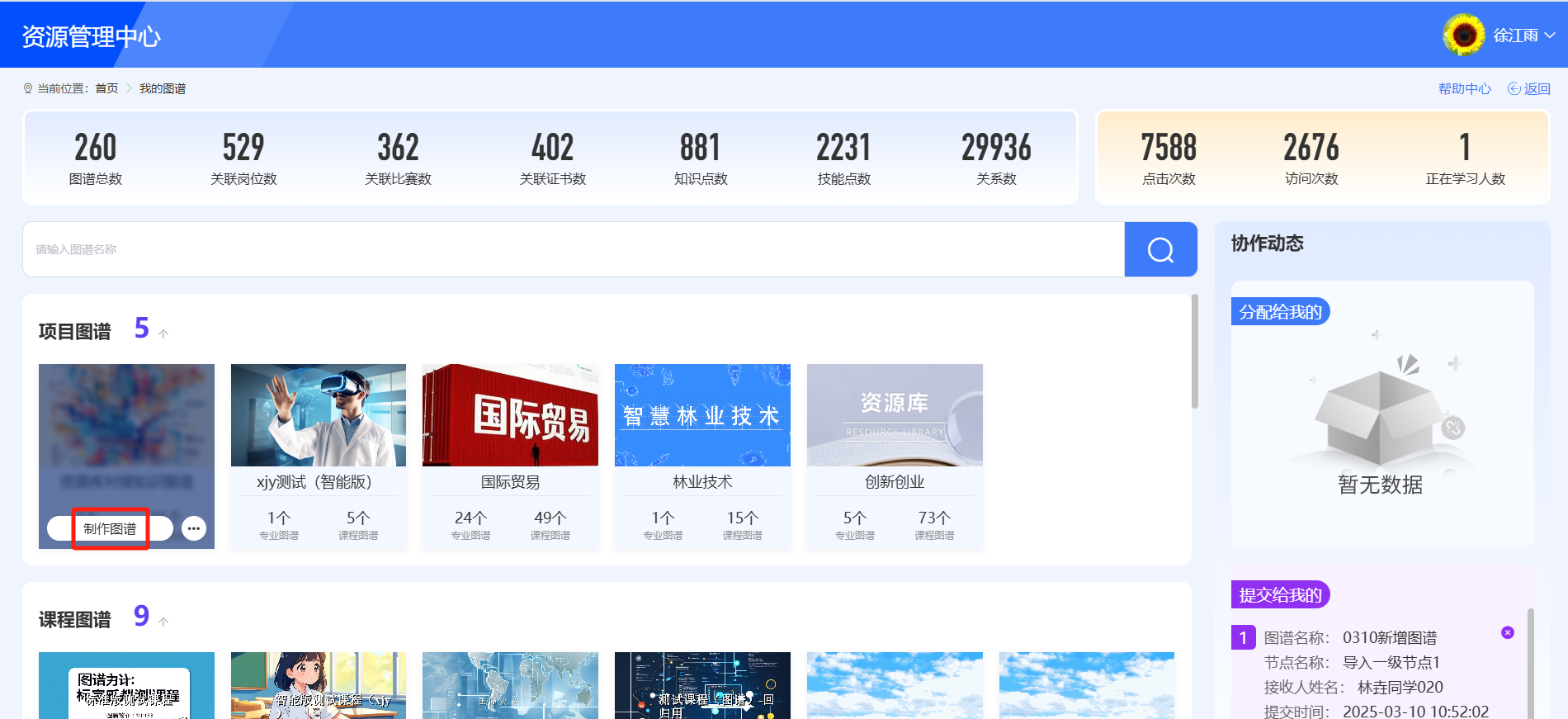Click the location pin icon in breadcrumb
The height and width of the screenshot is (719, 1568).
[28, 88]
